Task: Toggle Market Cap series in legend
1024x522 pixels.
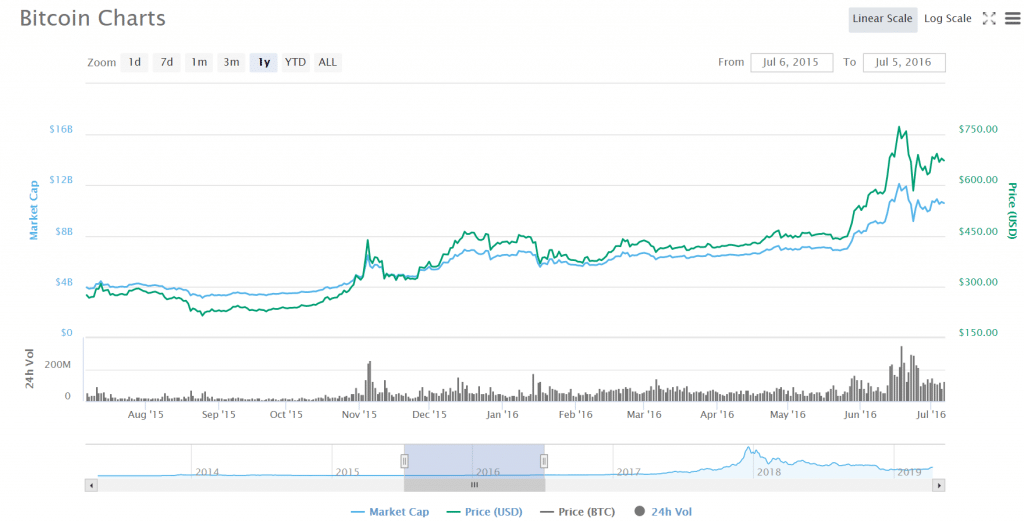Action: (390, 512)
